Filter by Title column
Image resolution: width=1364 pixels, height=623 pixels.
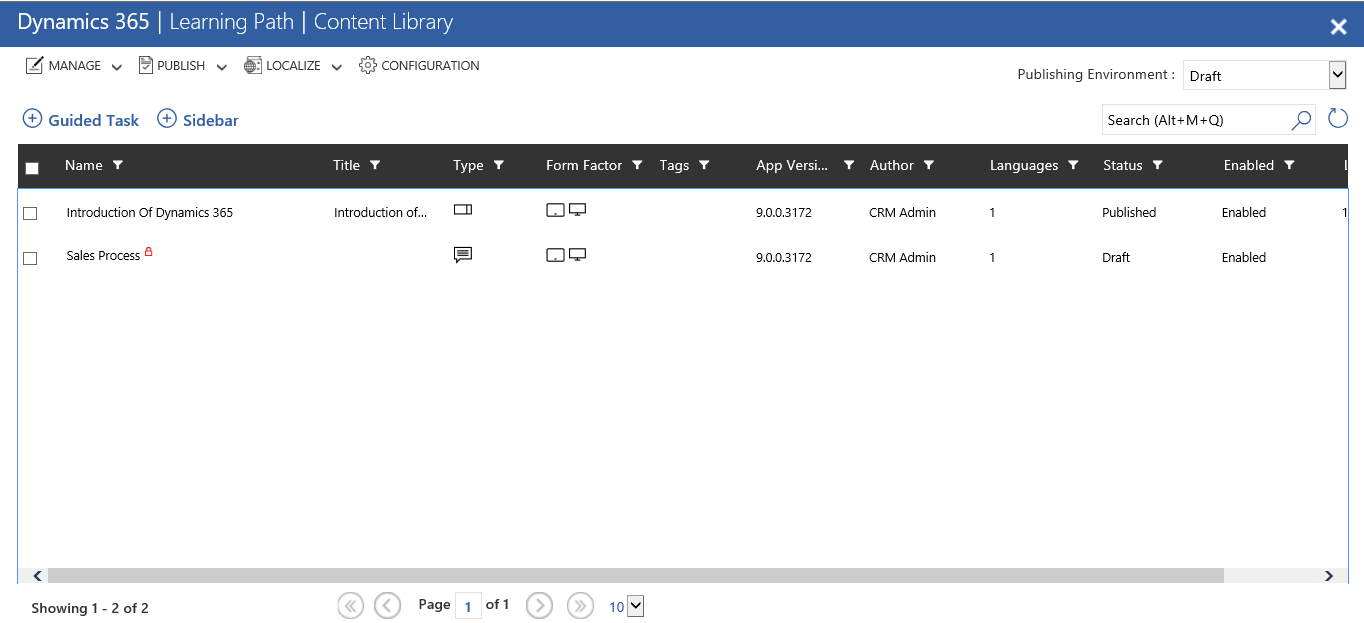375,165
